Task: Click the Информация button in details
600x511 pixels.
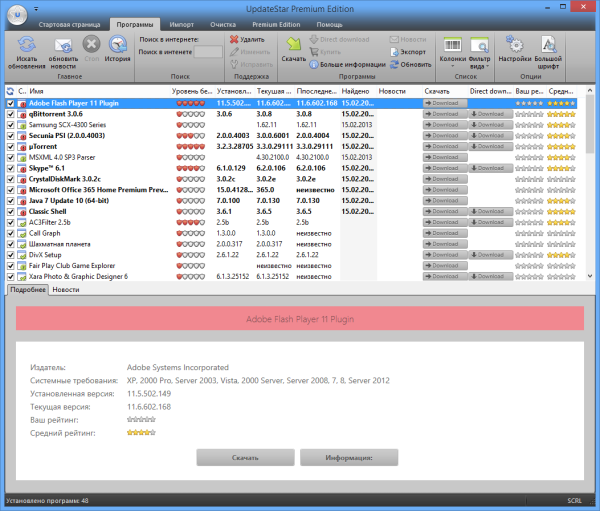Action: [349, 457]
